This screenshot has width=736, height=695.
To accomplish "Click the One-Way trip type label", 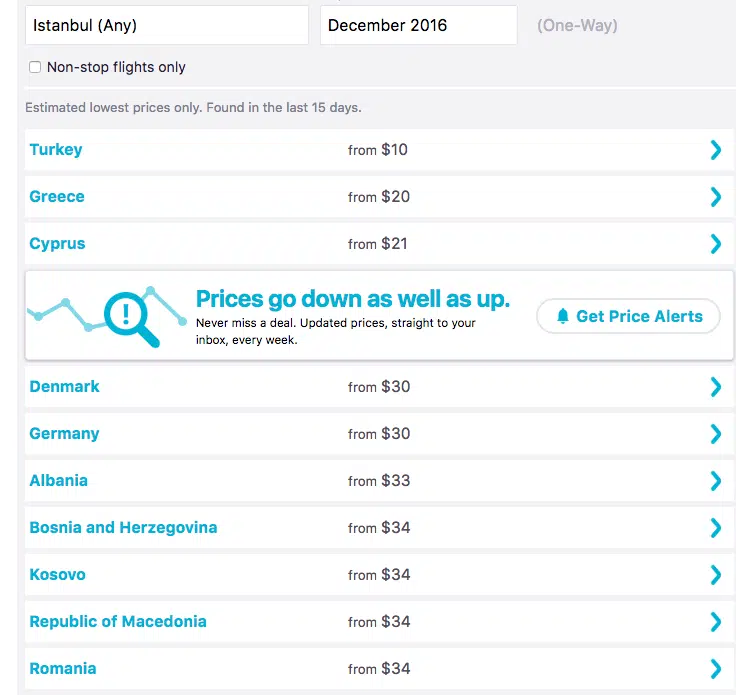I will [577, 25].
